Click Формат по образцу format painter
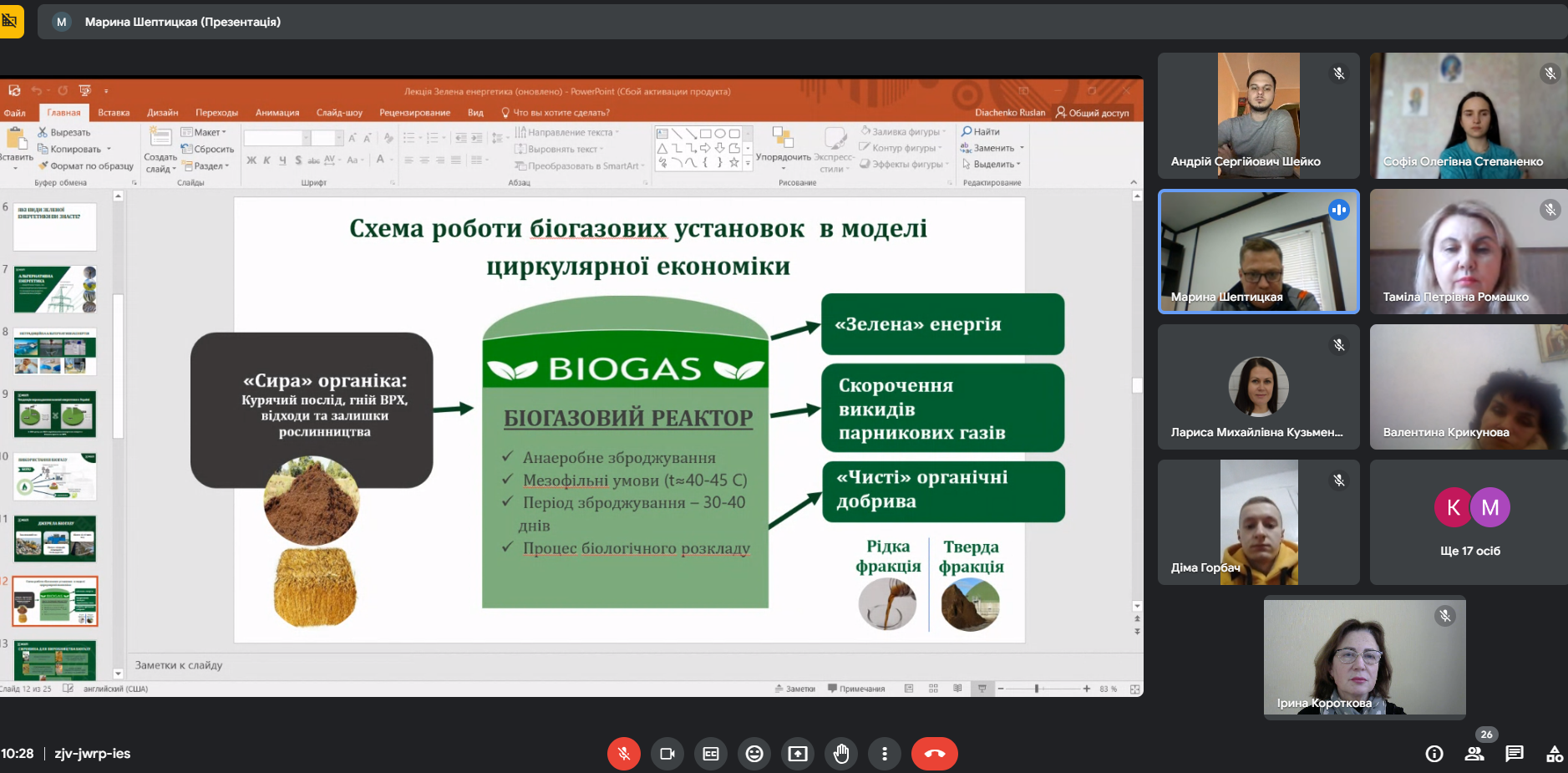 [x=86, y=165]
